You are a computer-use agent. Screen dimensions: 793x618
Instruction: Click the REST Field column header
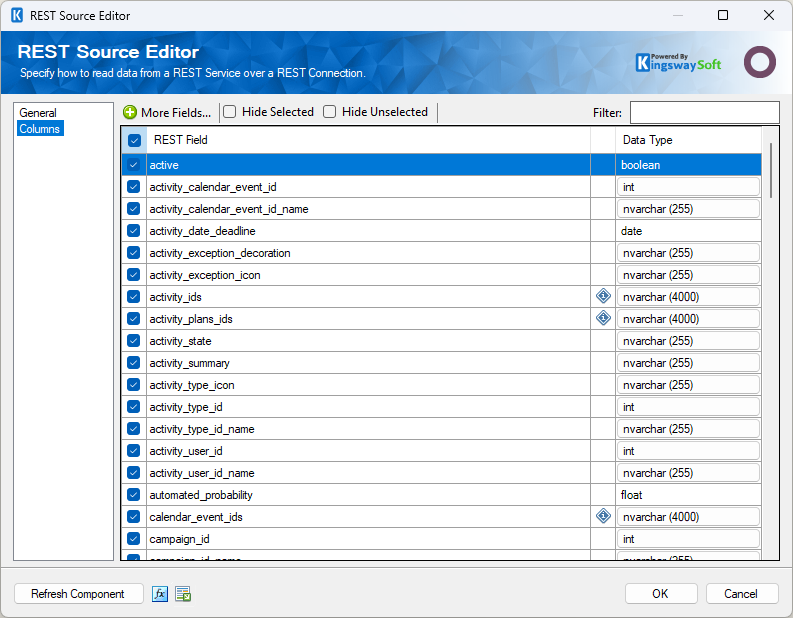[x=368, y=140]
